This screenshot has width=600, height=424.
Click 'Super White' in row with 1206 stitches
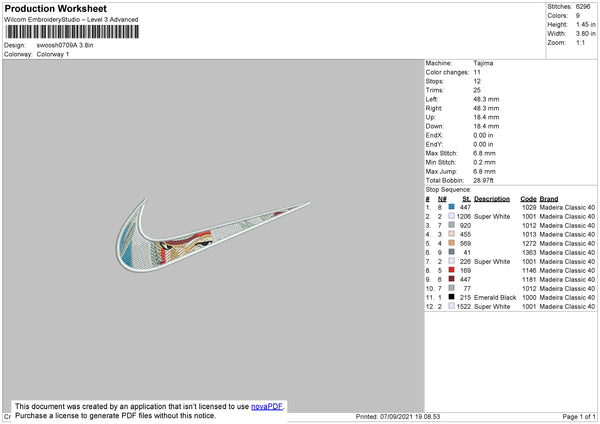[492, 217]
